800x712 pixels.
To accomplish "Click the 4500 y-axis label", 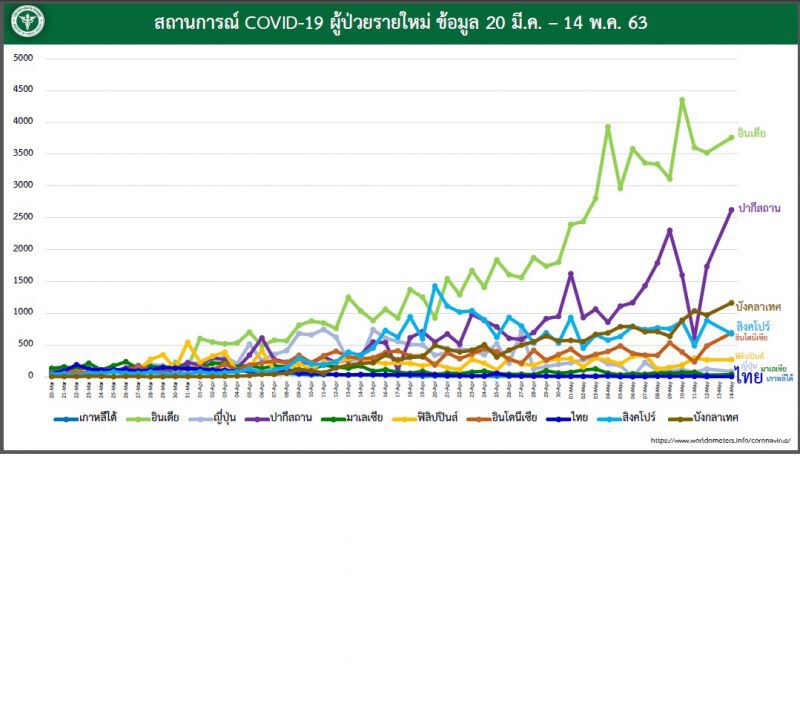I will tap(23, 89).
